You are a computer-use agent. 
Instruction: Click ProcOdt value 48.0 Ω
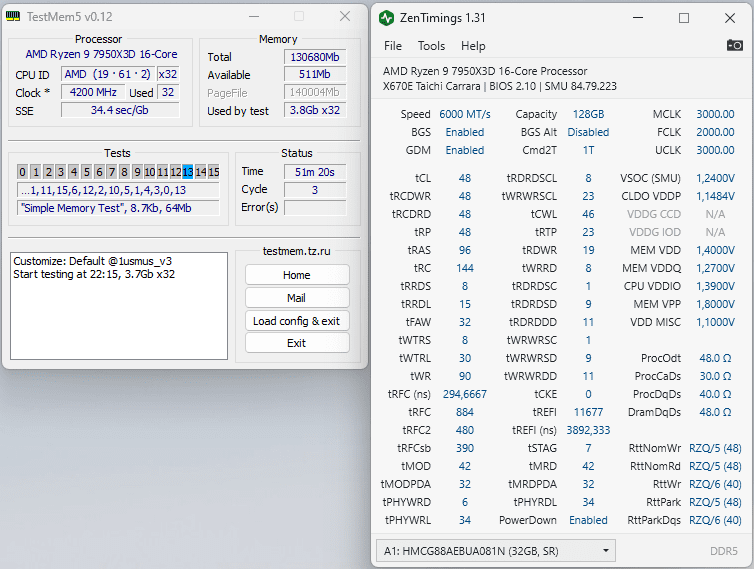click(715, 358)
